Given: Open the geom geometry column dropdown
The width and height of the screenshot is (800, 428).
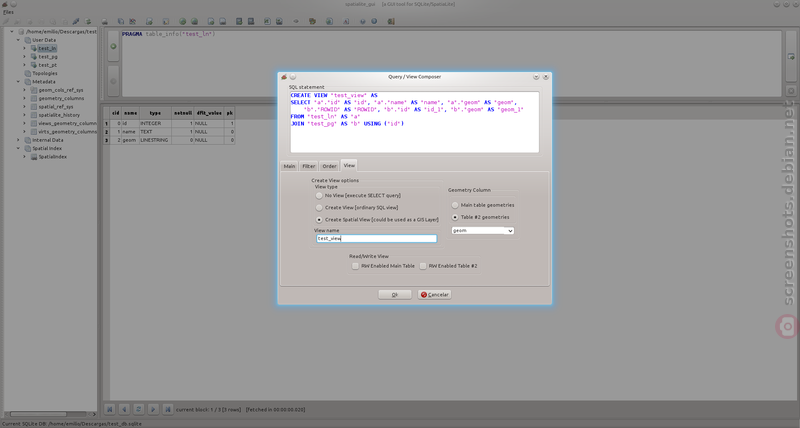Looking at the screenshot, I should pyautogui.click(x=483, y=231).
